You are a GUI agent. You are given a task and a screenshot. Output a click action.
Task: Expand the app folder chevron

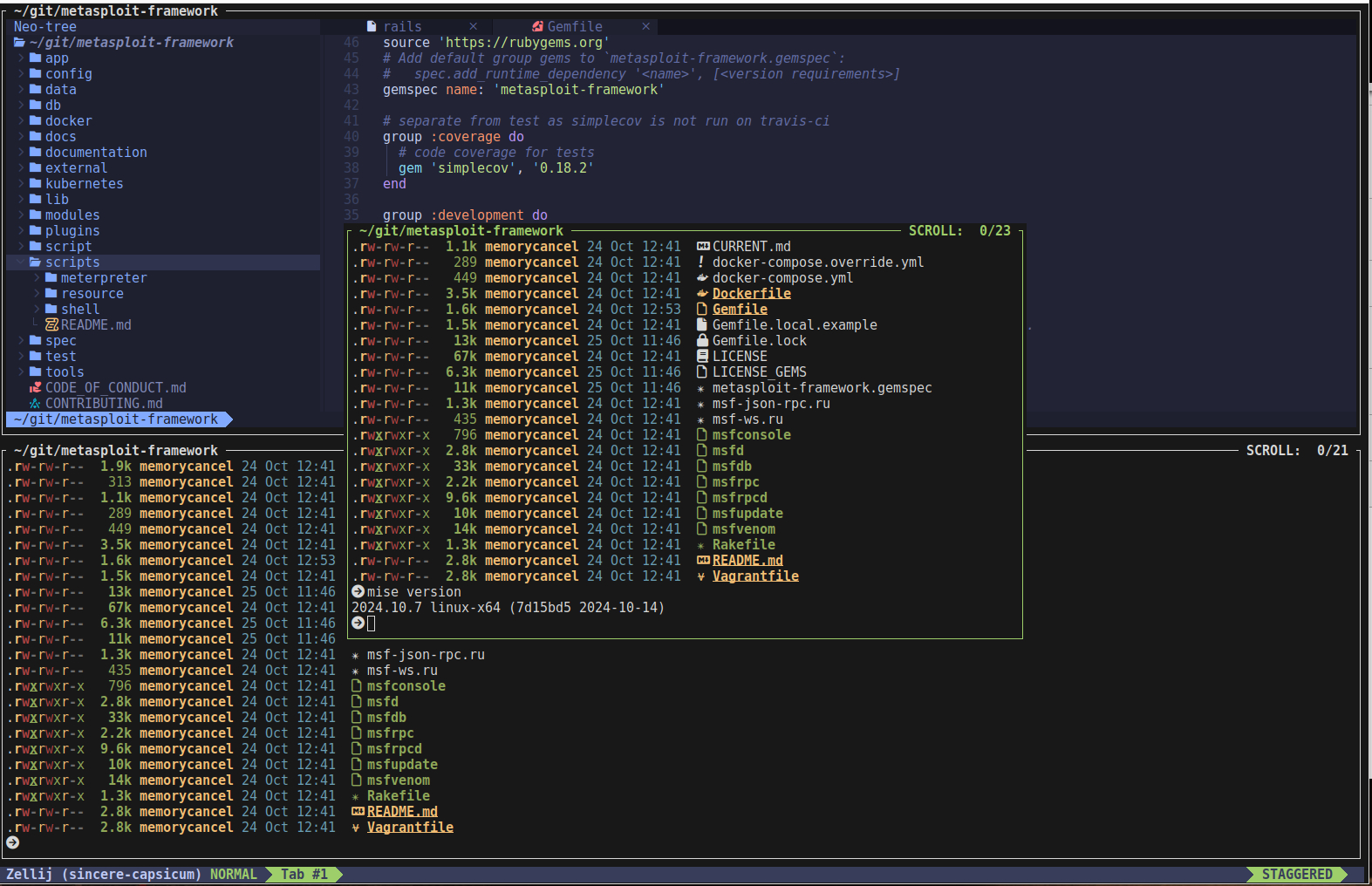point(22,58)
